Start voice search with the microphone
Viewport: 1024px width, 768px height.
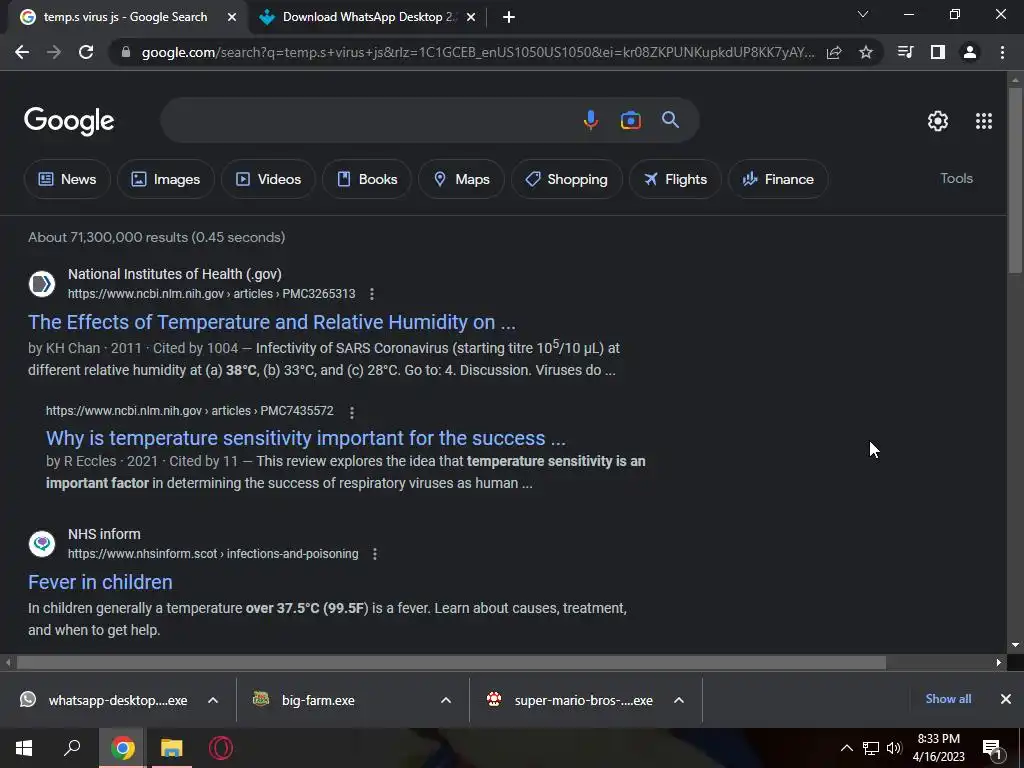pyautogui.click(x=590, y=120)
